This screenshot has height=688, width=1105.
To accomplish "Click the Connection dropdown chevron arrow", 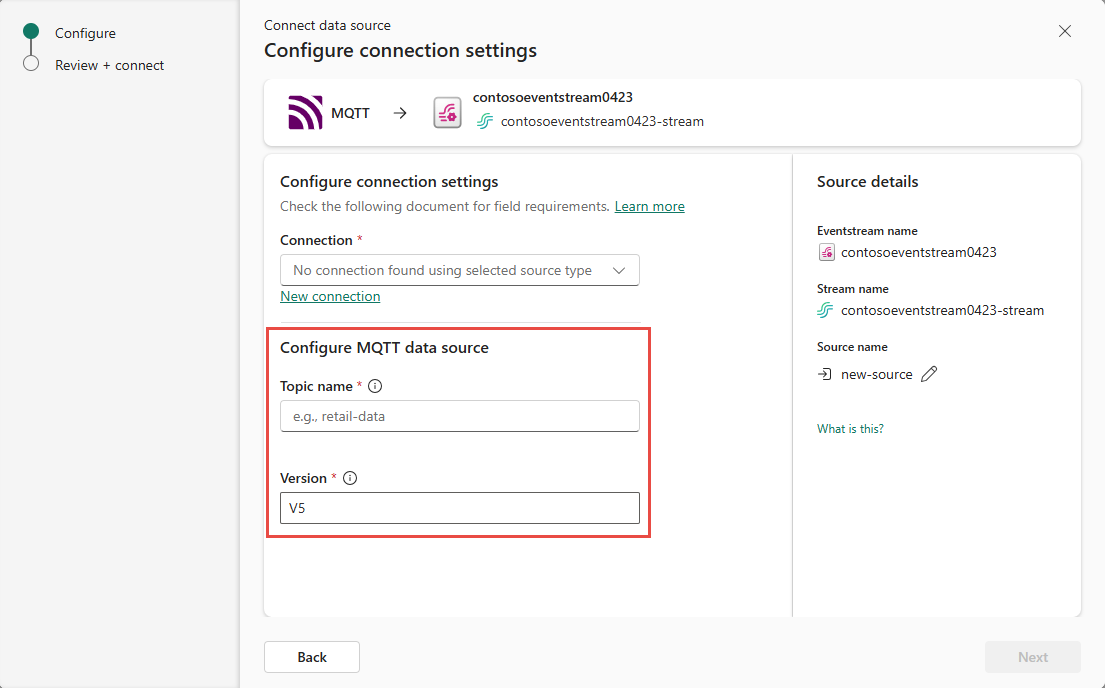I will coord(619,271).
